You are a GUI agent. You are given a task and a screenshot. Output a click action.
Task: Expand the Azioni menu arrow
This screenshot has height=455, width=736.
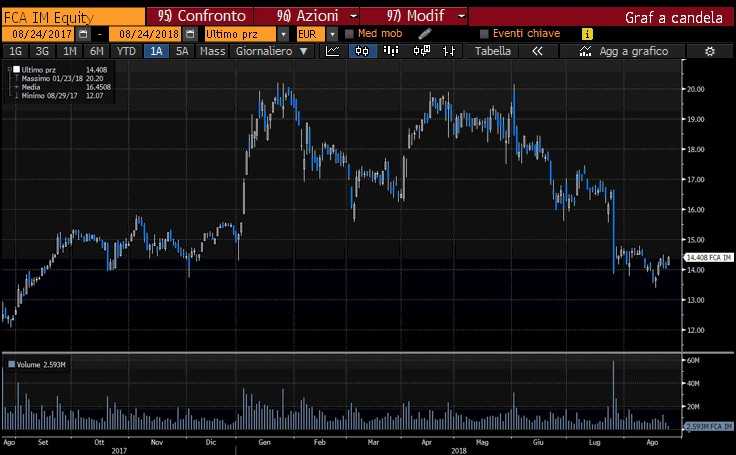[353, 16]
